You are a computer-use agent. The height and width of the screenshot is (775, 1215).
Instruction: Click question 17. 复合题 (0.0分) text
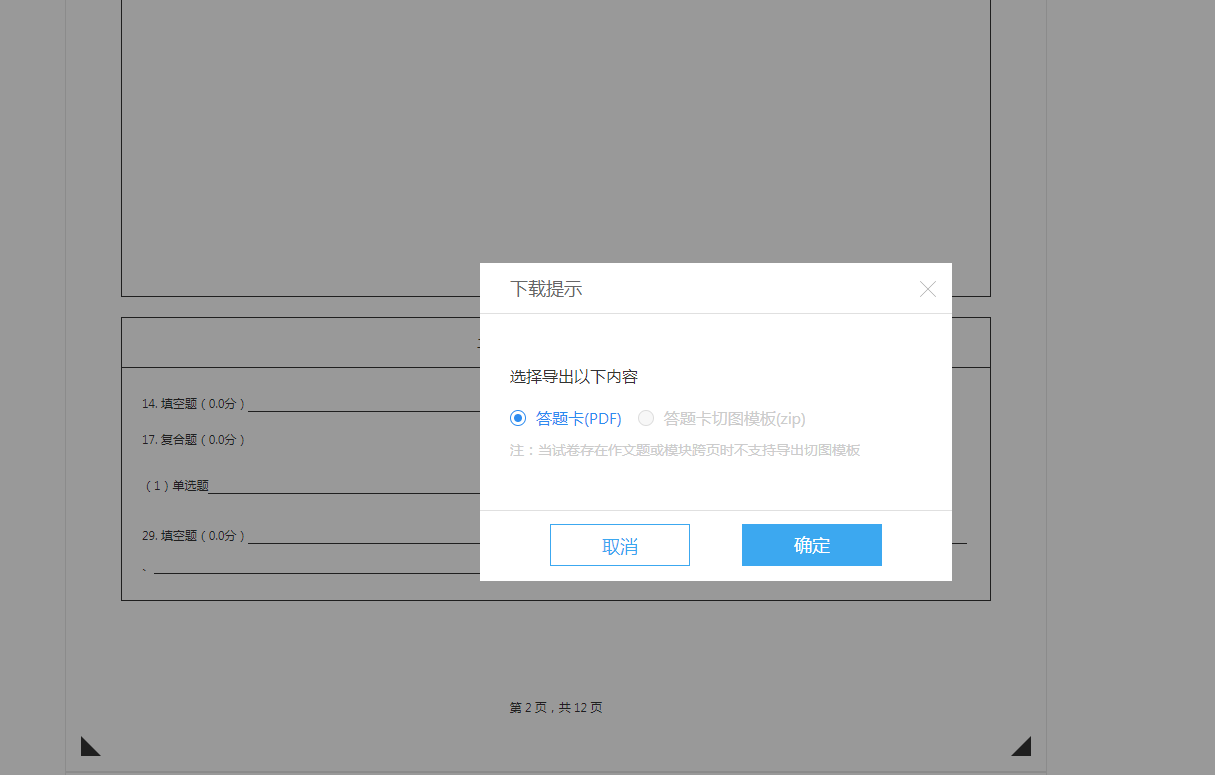[x=194, y=439]
